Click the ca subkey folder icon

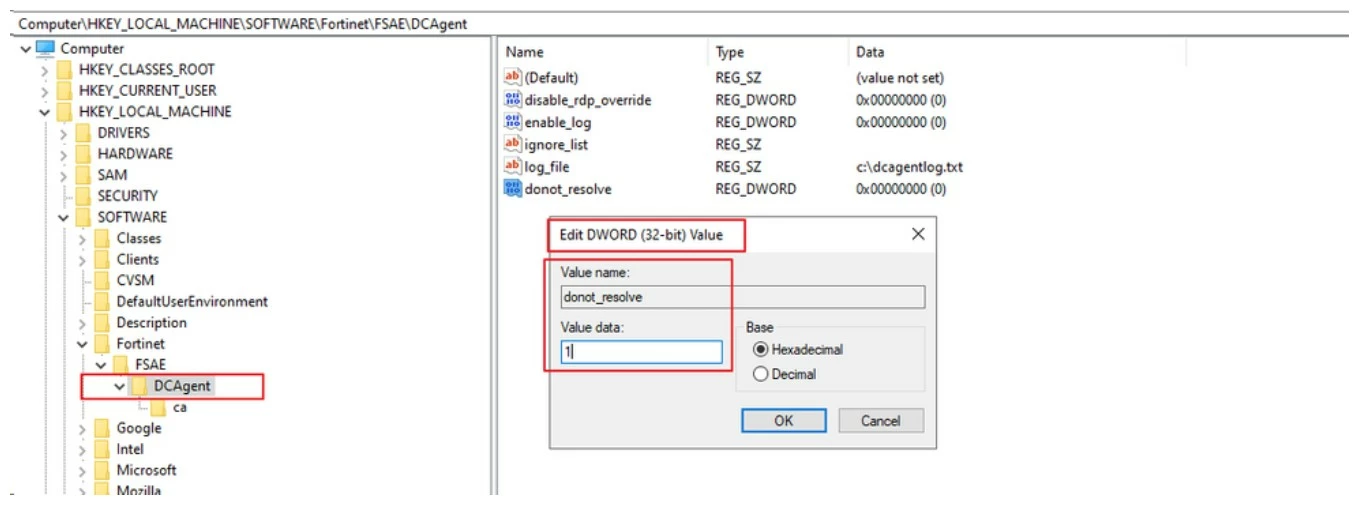coord(158,407)
